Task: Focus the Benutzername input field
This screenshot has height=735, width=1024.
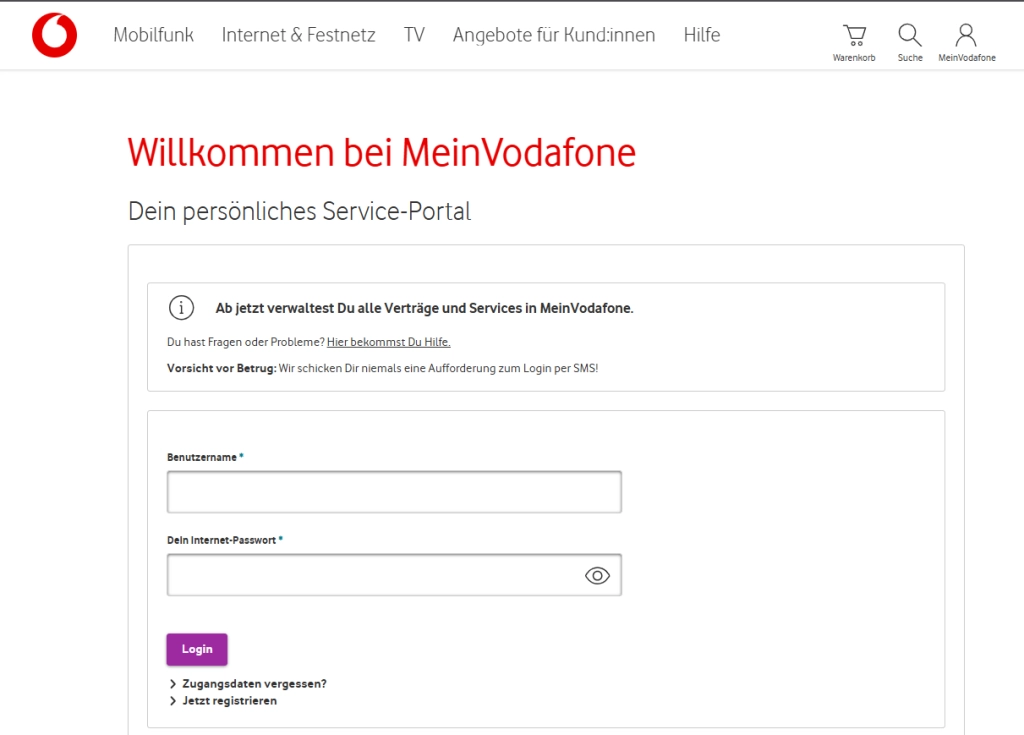Action: pyautogui.click(x=394, y=492)
